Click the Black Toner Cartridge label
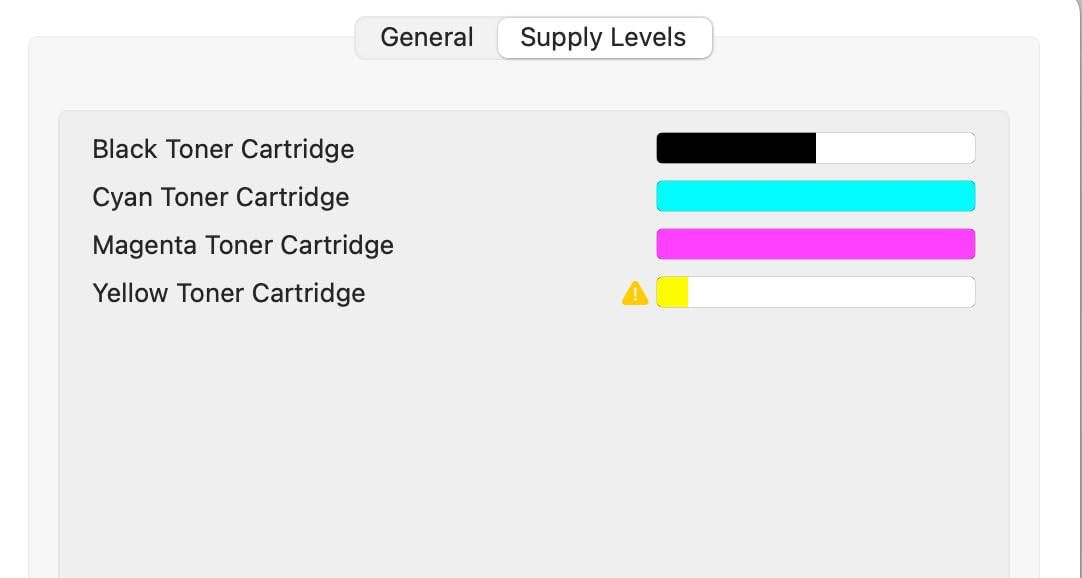 223,149
